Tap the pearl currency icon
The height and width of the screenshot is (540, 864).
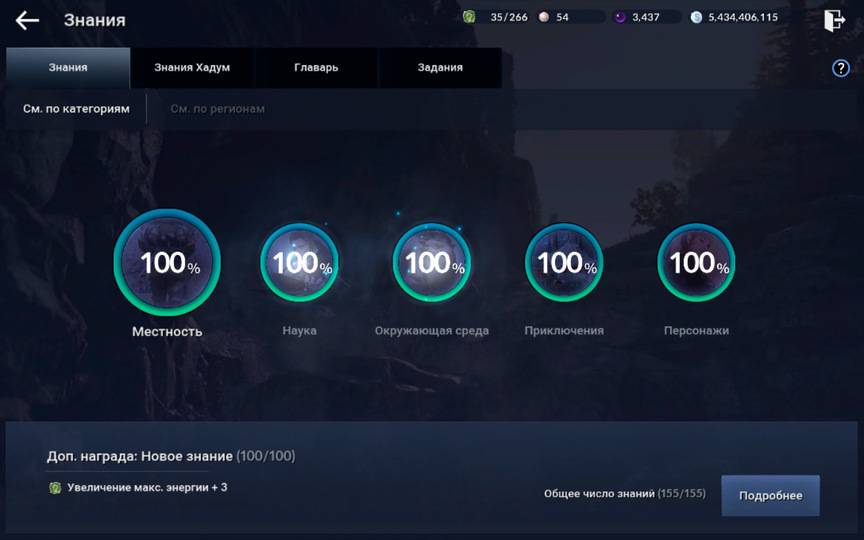point(544,17)
